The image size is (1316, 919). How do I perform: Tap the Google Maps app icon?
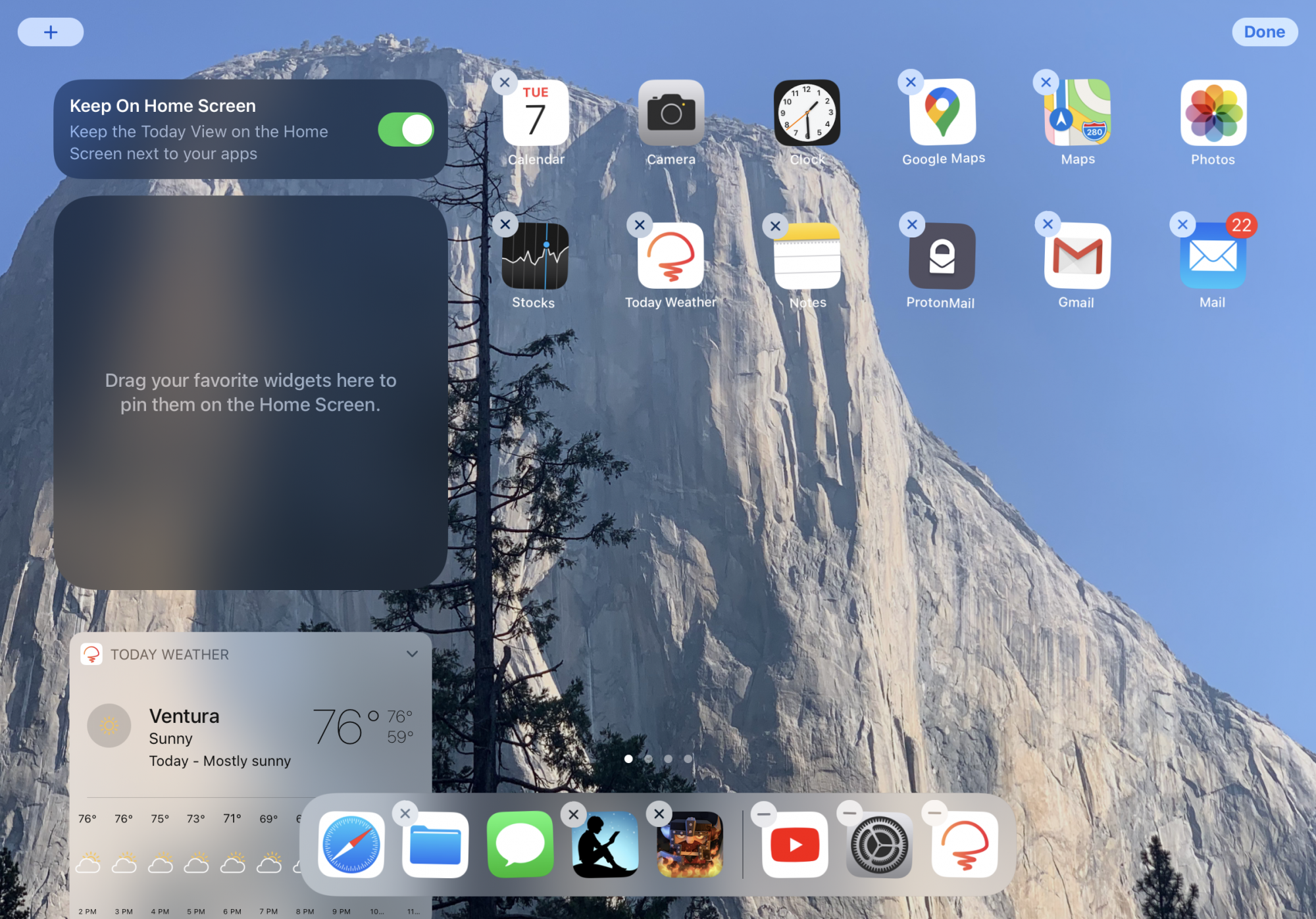tap(942, 112)
